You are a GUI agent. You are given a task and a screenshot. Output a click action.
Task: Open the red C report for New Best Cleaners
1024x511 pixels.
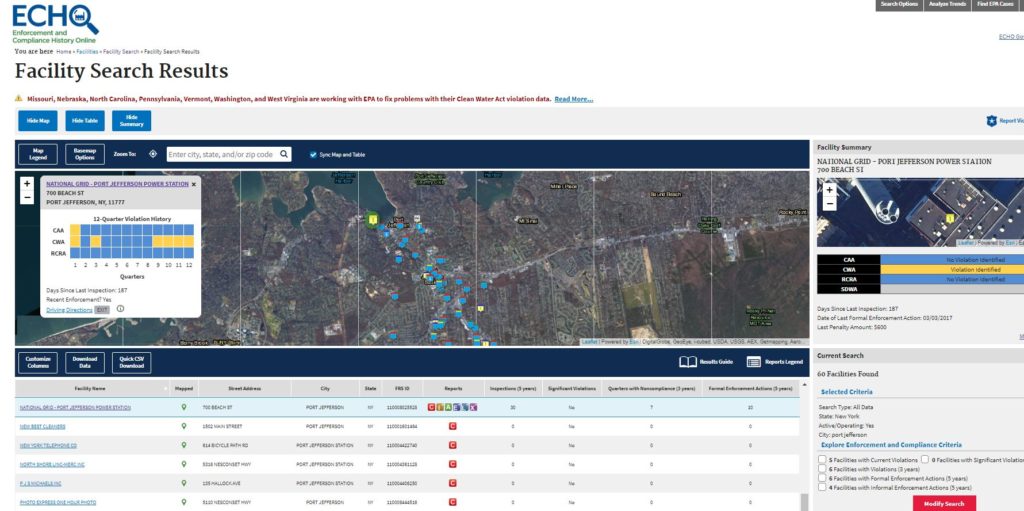[453, 426]
